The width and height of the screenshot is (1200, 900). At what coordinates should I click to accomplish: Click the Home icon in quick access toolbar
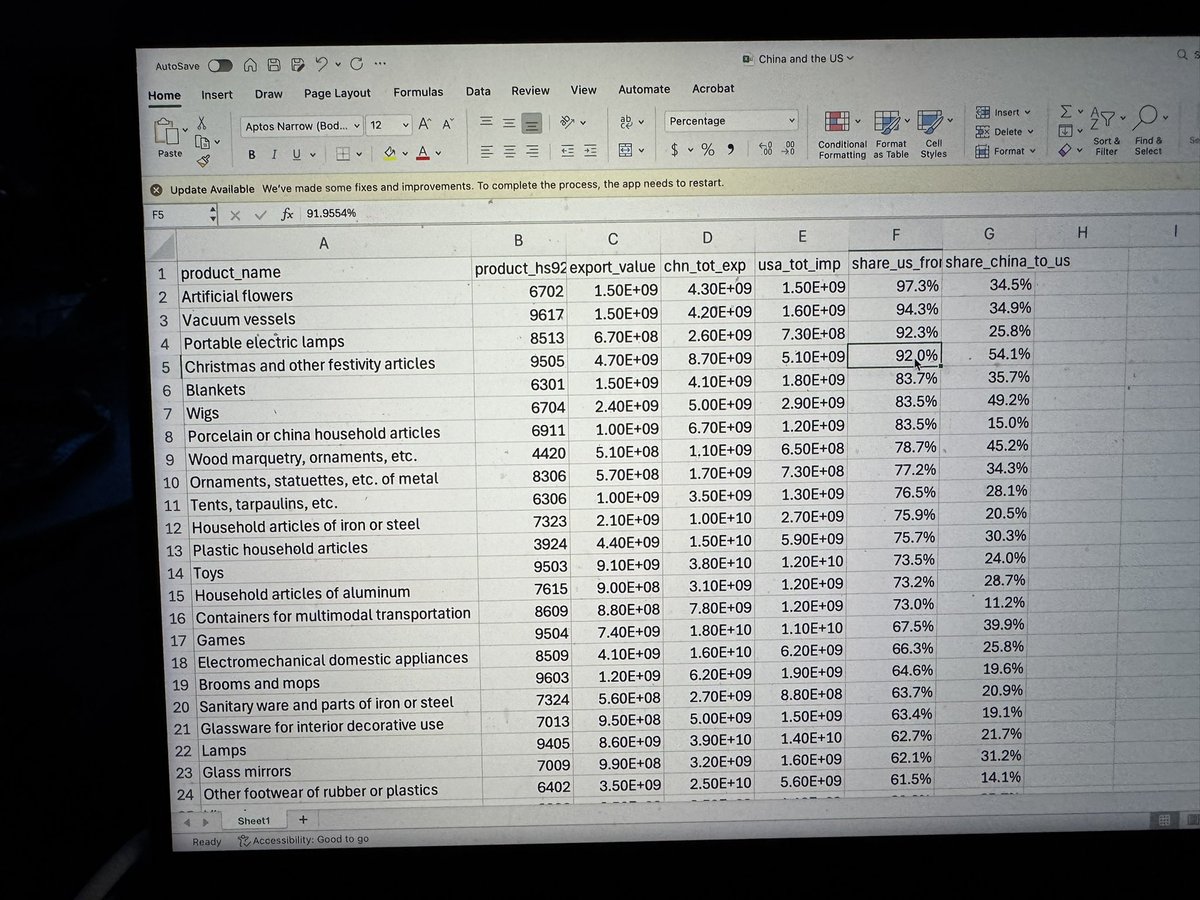pos(250,65)
